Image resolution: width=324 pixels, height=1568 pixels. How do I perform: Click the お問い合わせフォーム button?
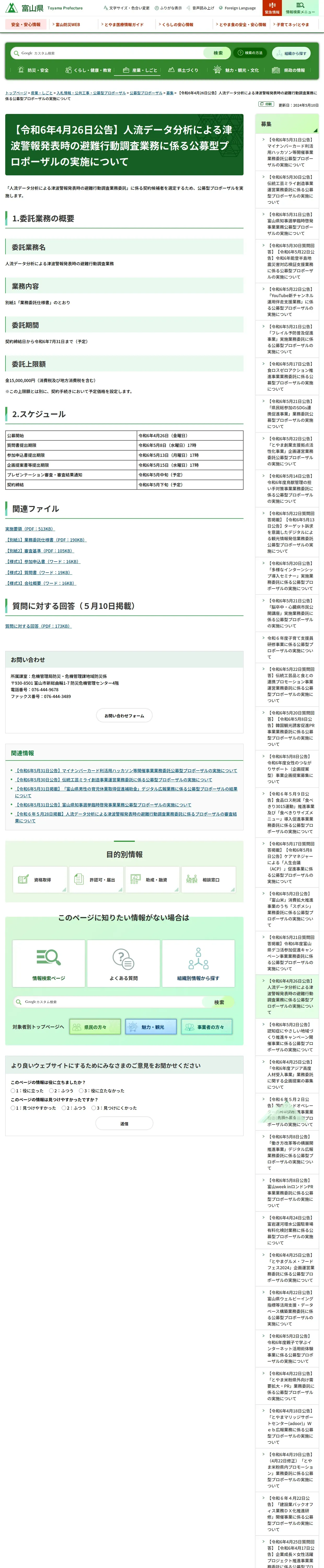pos(124,715)
